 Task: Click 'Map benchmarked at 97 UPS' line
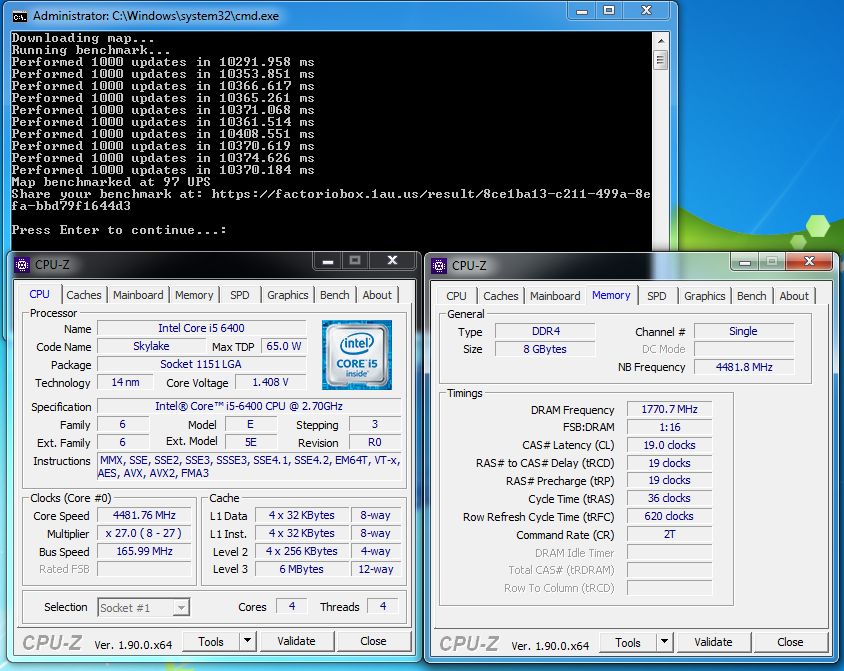111,182
